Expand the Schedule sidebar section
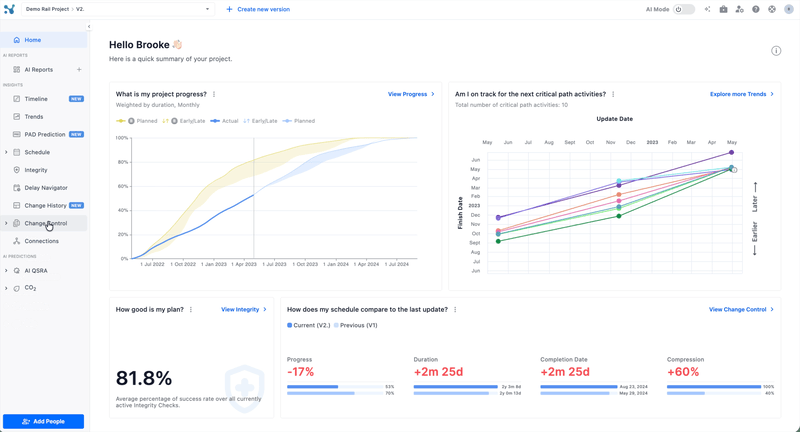The image size is (800, 432). click(x=6, y=152)
